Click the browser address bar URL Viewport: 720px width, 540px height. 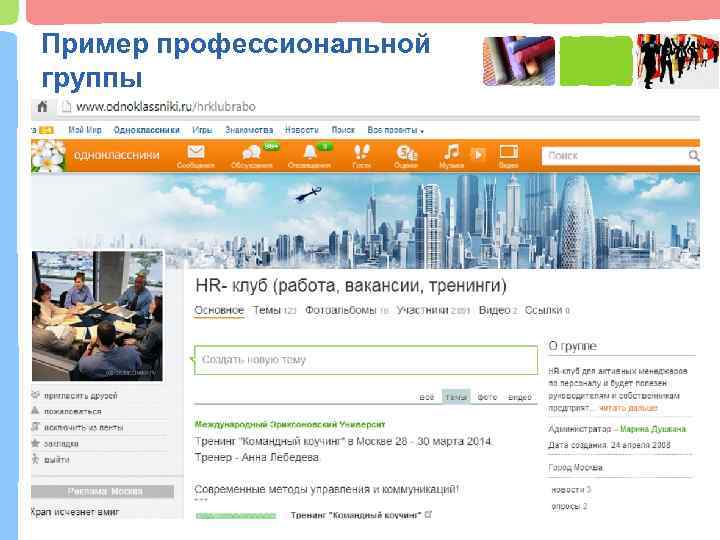(166, 107)
